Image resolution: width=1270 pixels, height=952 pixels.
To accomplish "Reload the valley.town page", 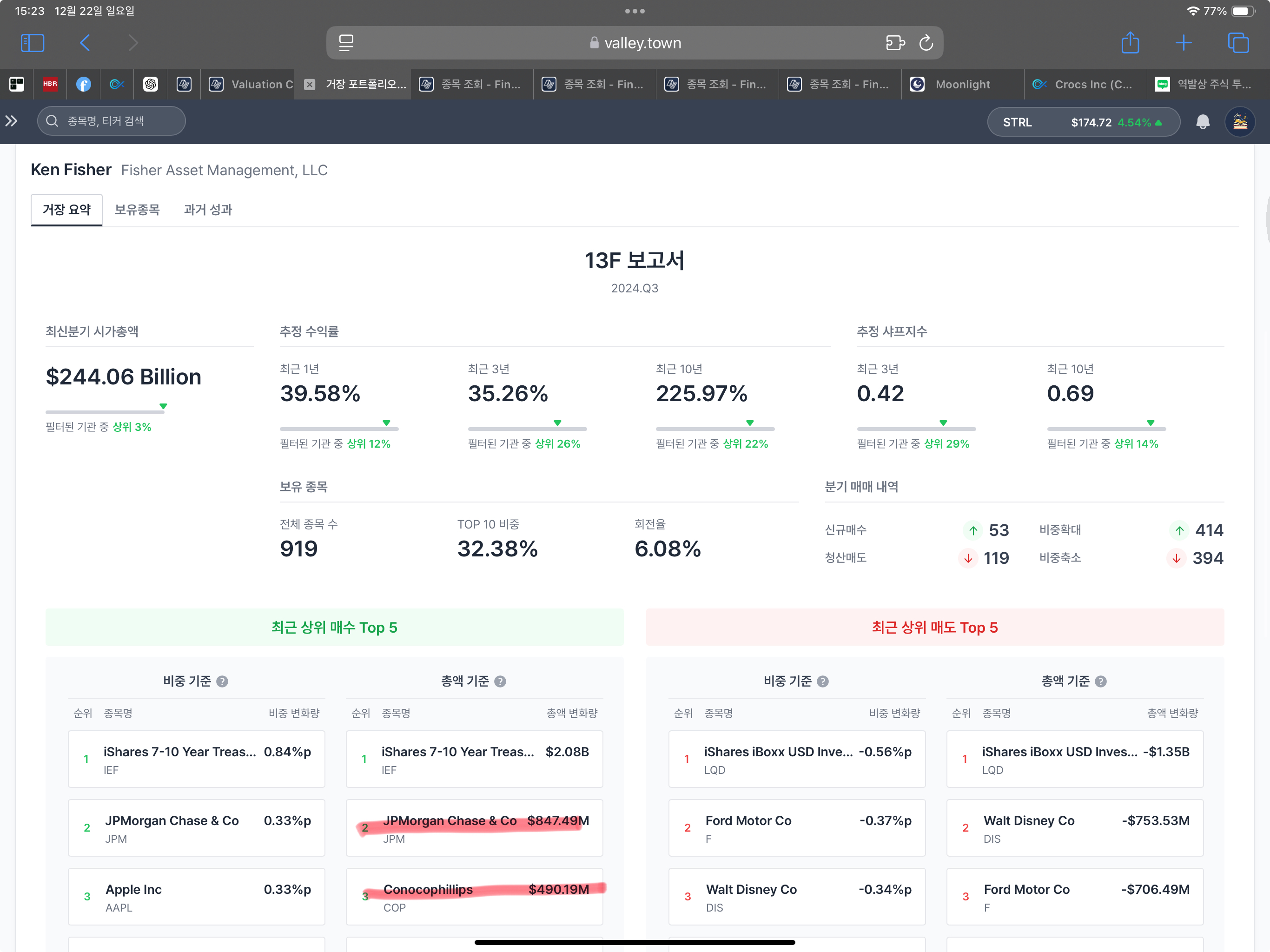I will pyautogui.click(x=926, y=42).
